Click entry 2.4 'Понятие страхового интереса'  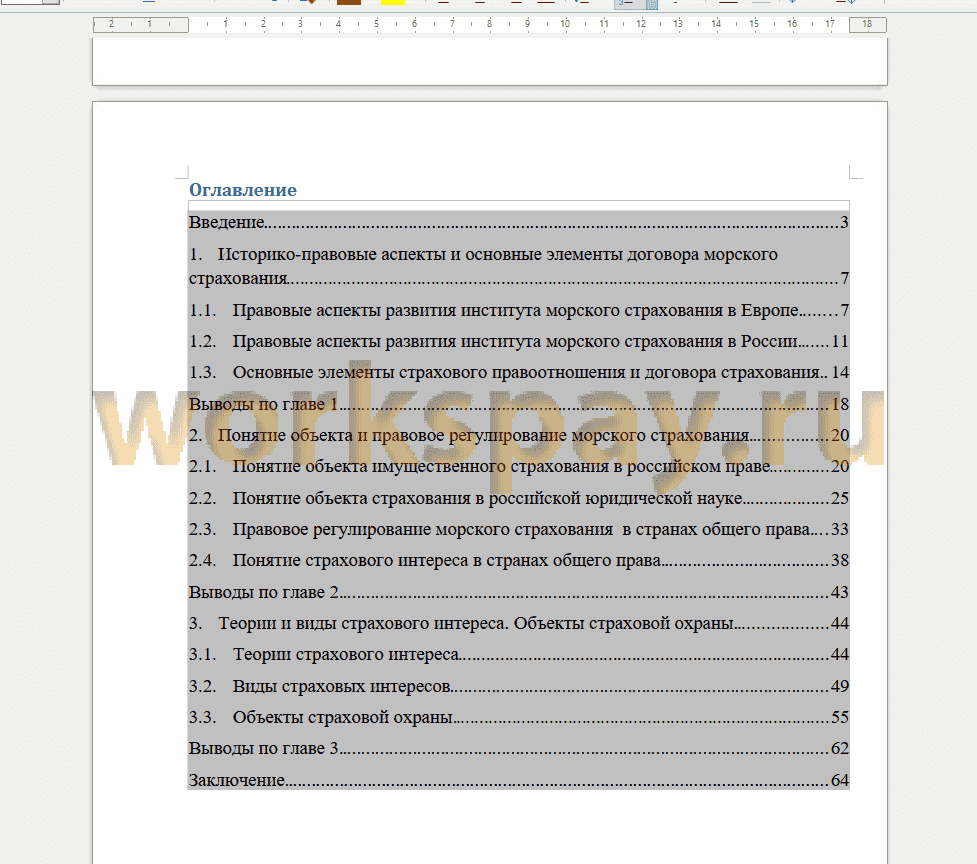(x=518, y=561)
